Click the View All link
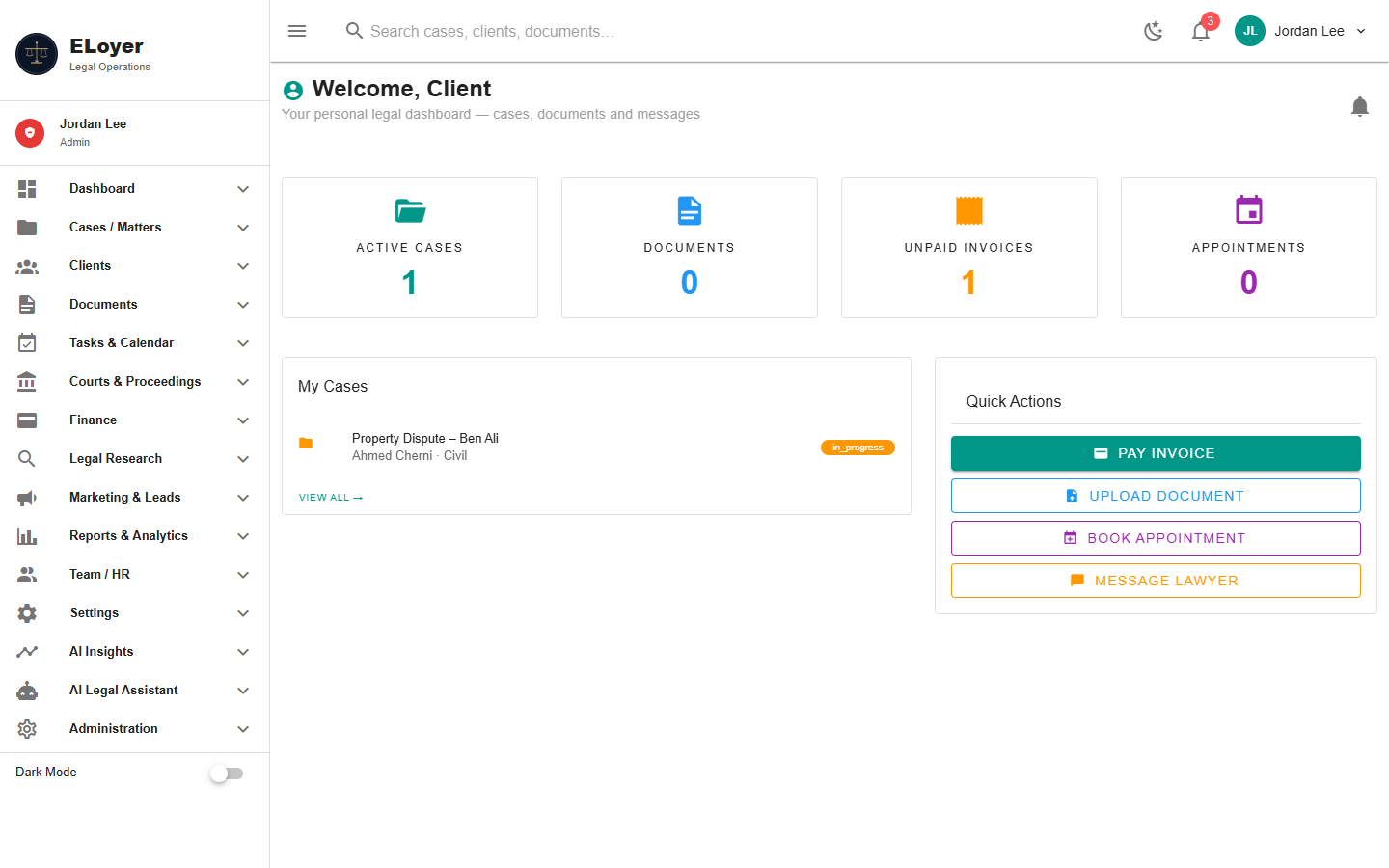Screen dimensions: 1389x868 click(x=331, y=498)
